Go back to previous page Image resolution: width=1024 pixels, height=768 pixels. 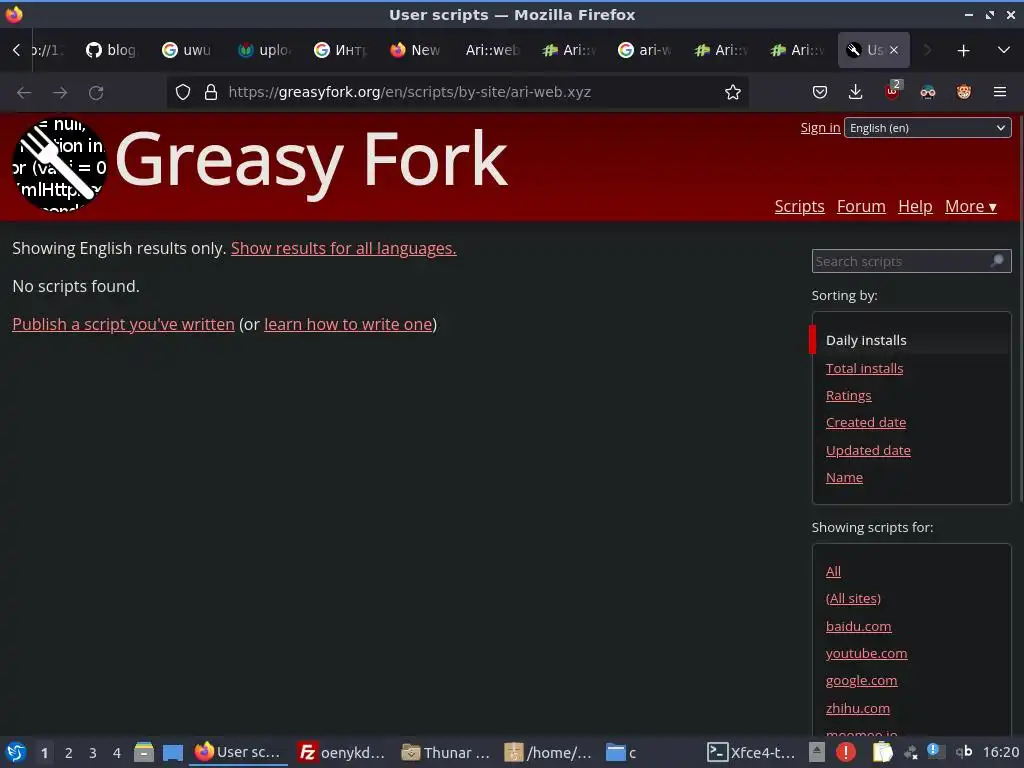24,93
